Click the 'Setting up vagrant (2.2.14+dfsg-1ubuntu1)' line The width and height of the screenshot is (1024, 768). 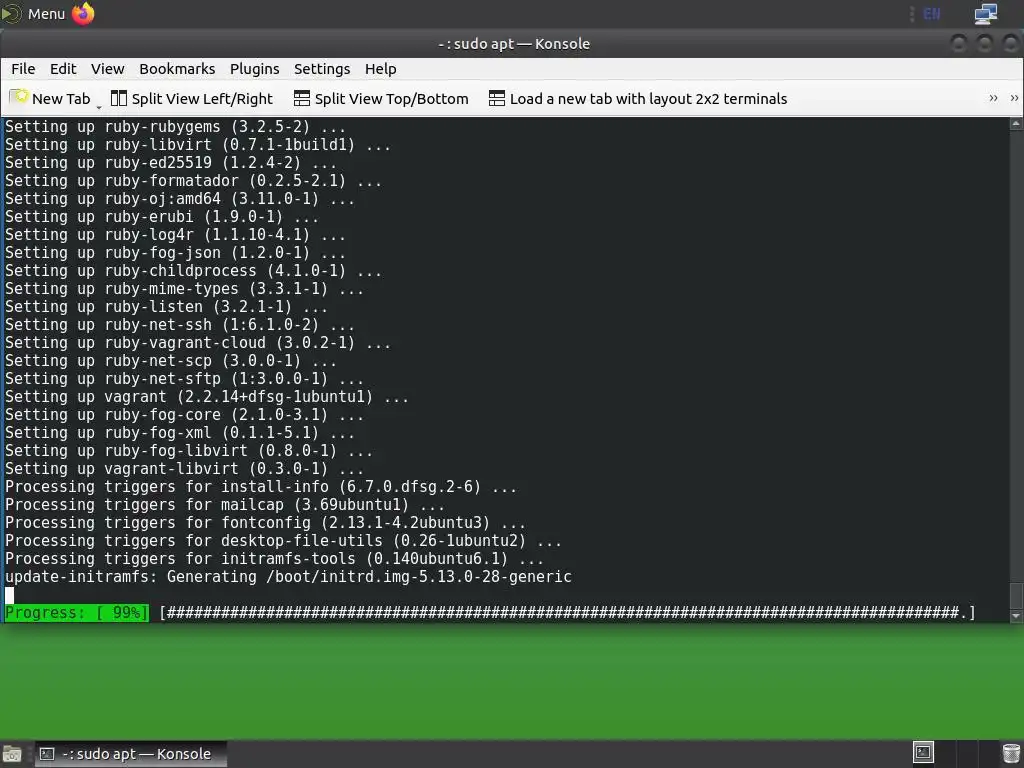[x=207, y=396]
